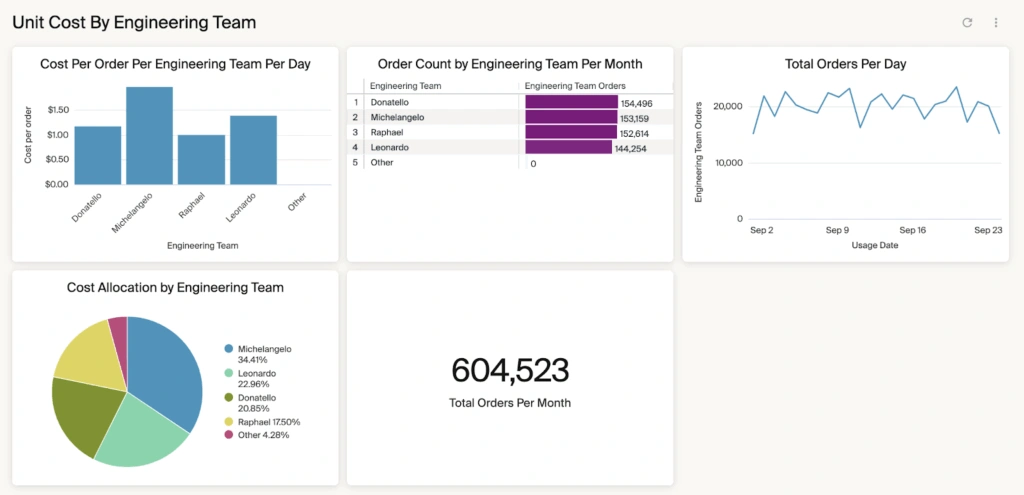
Task: Click the Michelangelo blue legend swatch
Action: (x=229, y=349)
